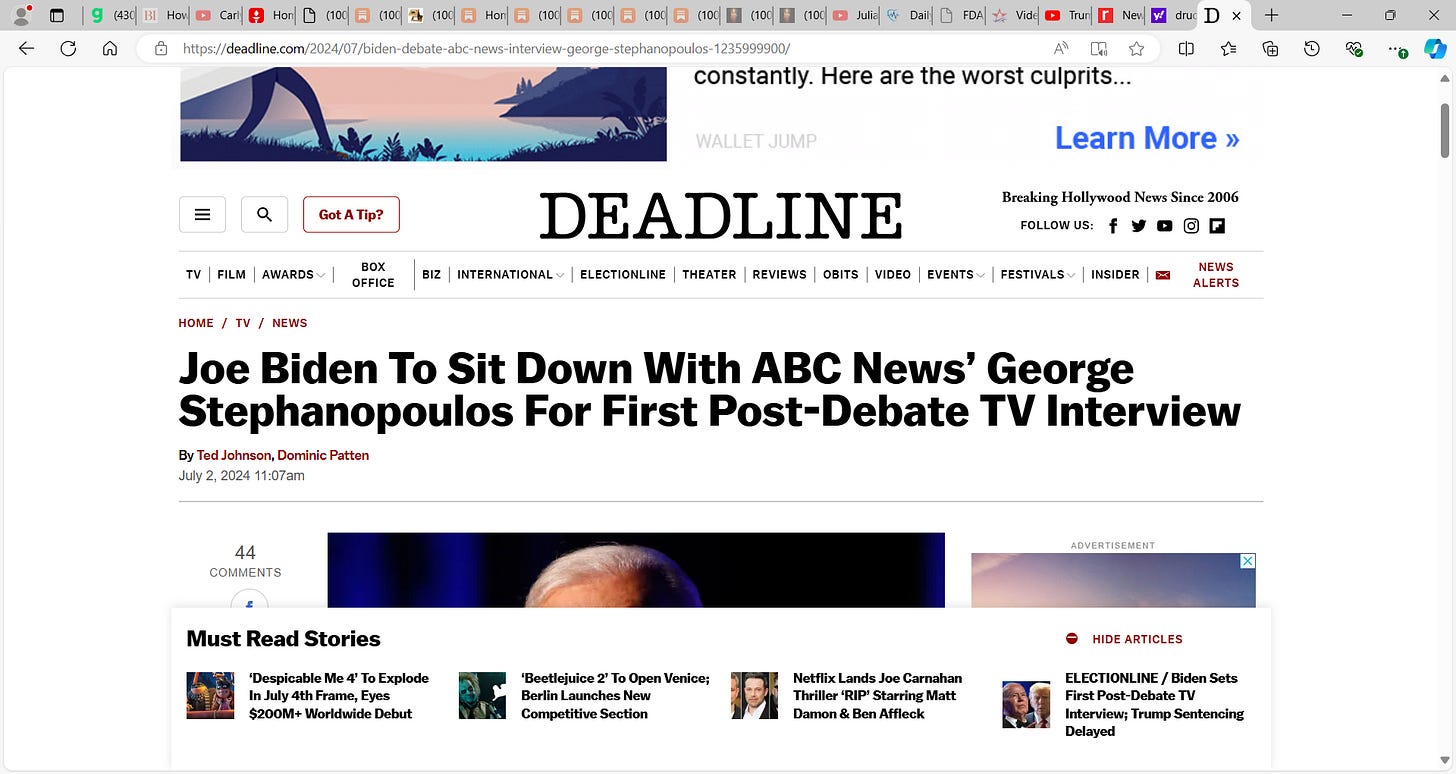Screen dimensions: 1456x774
Task: Open the browser home page icon
Action: [110, 48]
